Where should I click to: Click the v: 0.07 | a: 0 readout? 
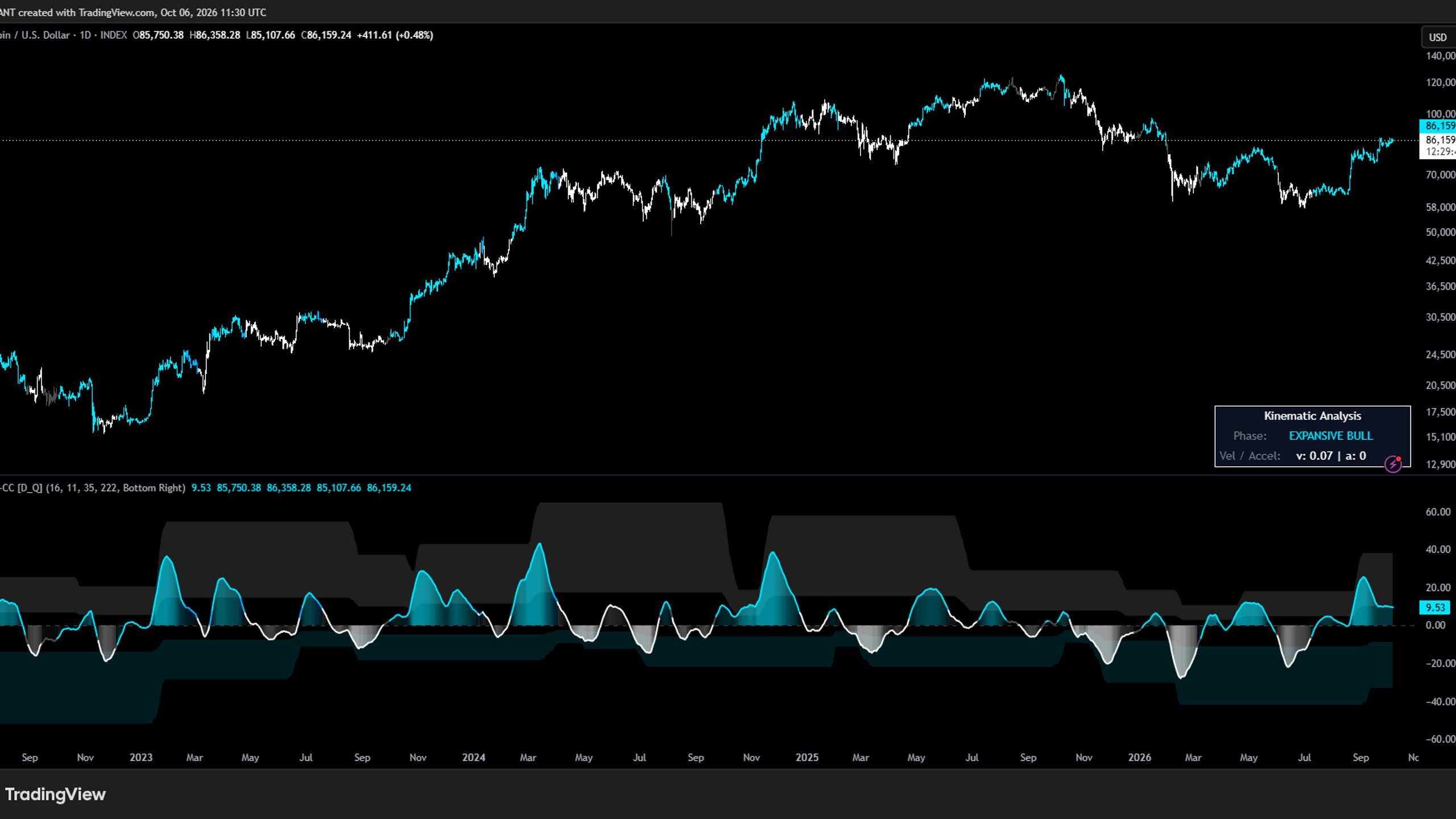click(1331, 456)
